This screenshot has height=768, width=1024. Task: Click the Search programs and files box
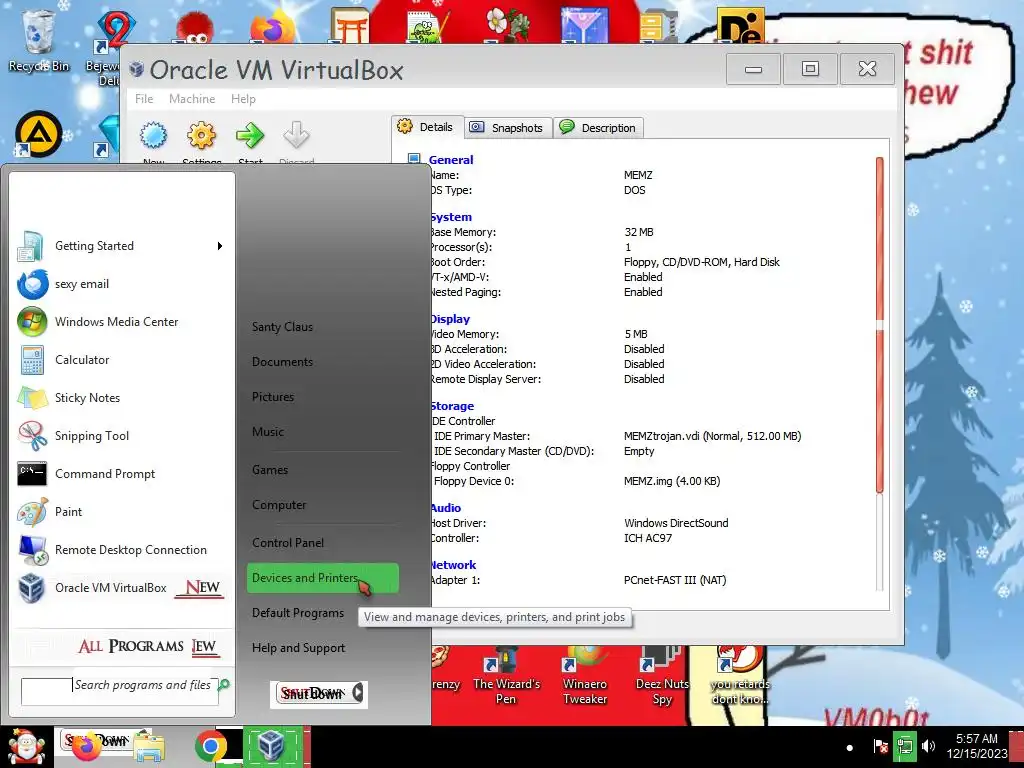click(x=120, y=690)
